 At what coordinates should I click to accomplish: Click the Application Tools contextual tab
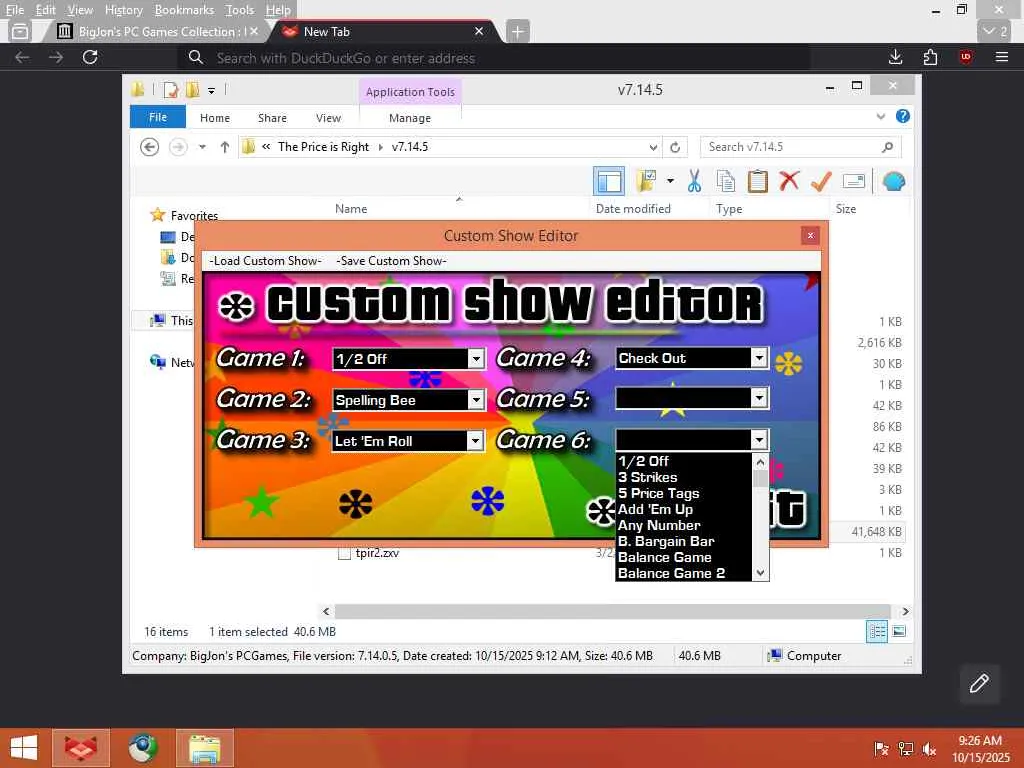(x=410, y=92)
